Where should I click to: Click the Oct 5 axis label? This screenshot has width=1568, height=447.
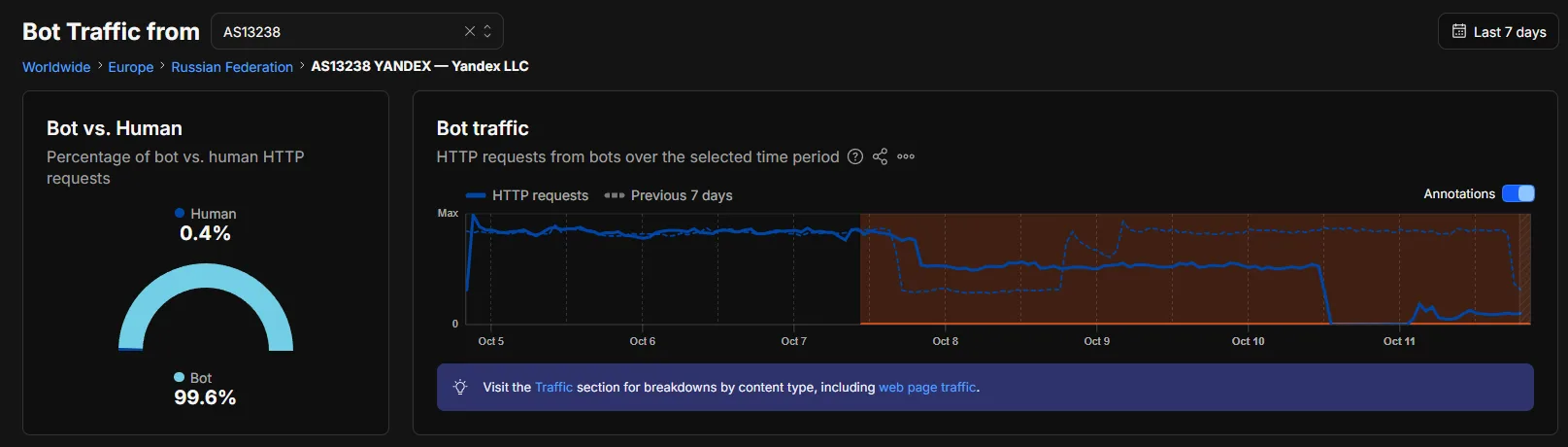(x=491, y=341)
